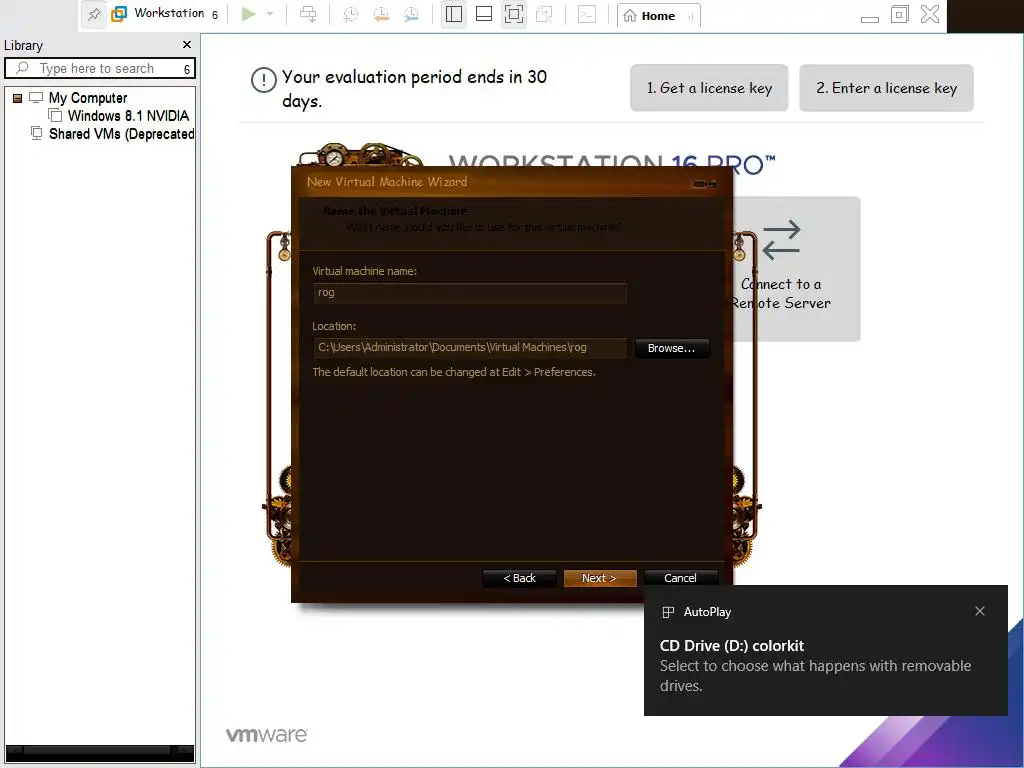Click the AutoPlay icon in the notification
The image size is (1024, 768).
click(667, 612)
